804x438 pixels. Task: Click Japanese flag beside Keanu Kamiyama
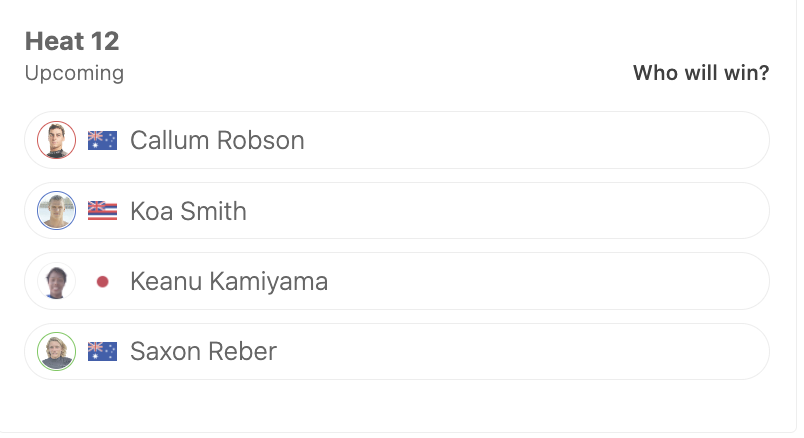point(103,282)
